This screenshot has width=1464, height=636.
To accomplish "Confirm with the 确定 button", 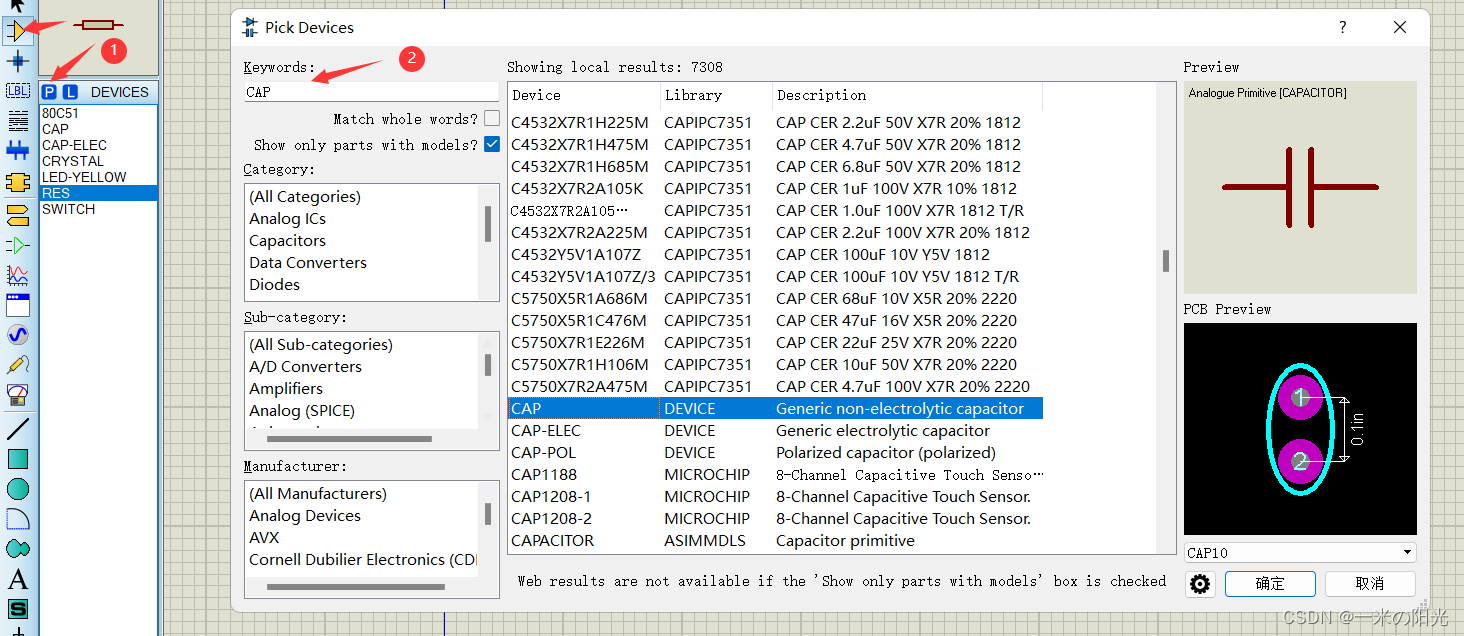I will click(1270, 584).
